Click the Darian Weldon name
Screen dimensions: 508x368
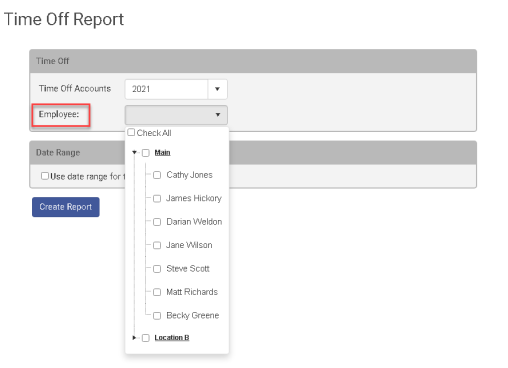click(194, 222)
